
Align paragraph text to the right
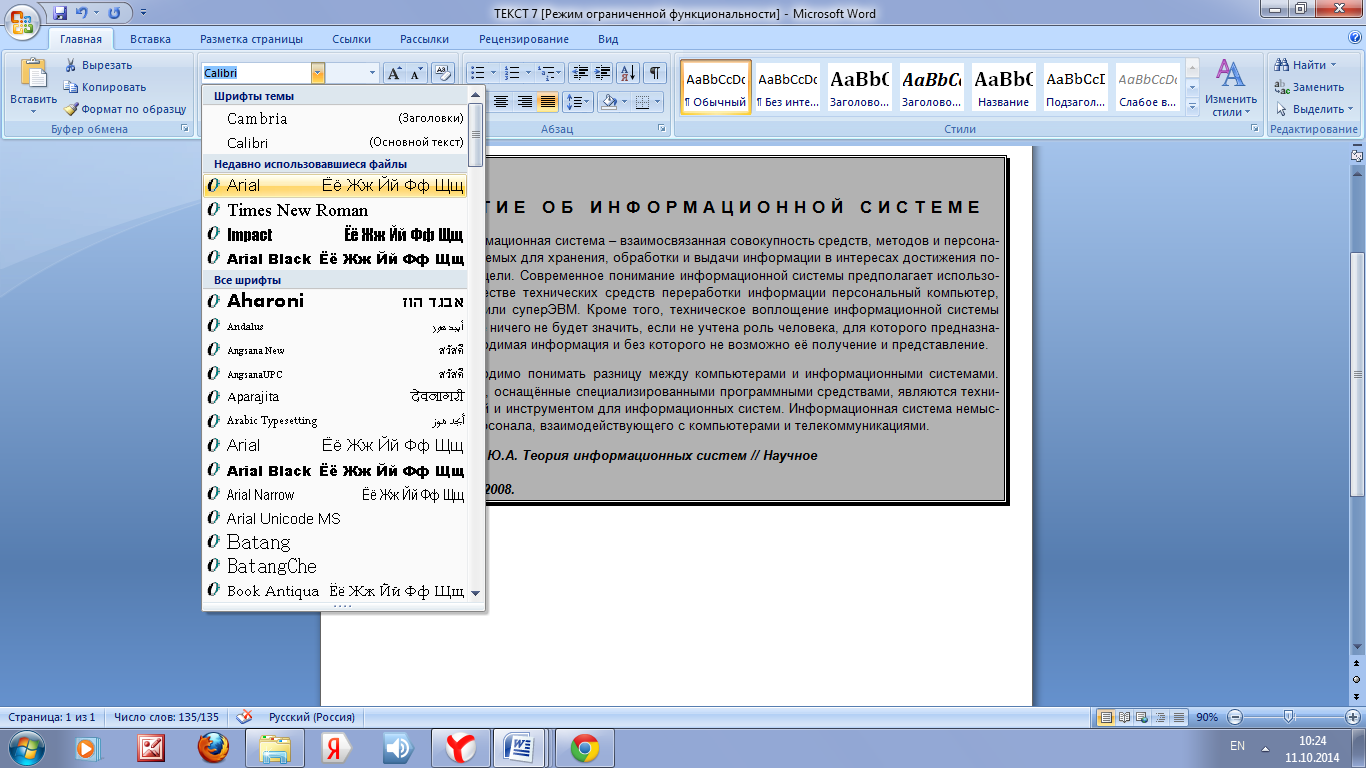point(524,102)
